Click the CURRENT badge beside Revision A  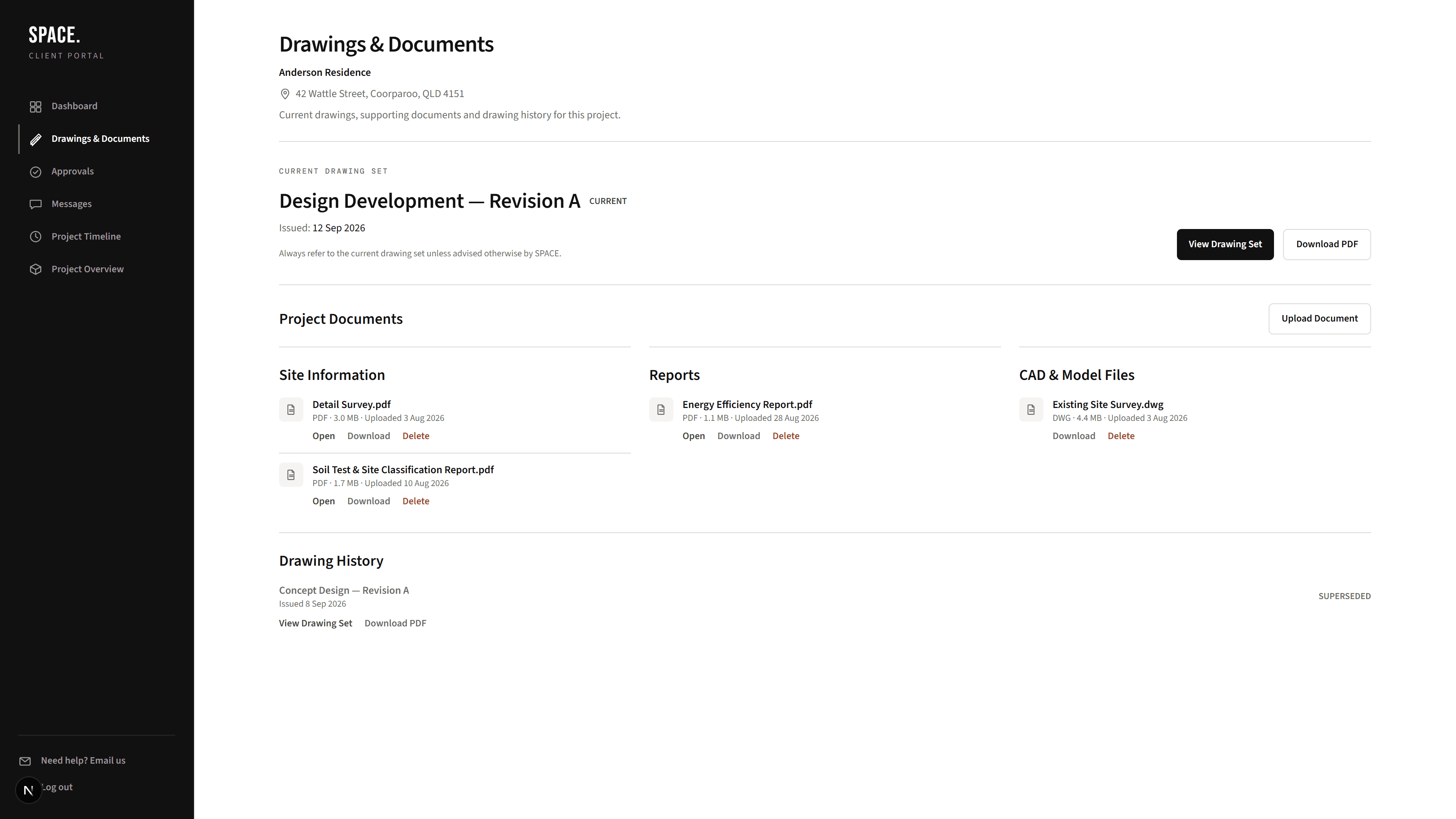pyautogui.click(x=607, y=201)
